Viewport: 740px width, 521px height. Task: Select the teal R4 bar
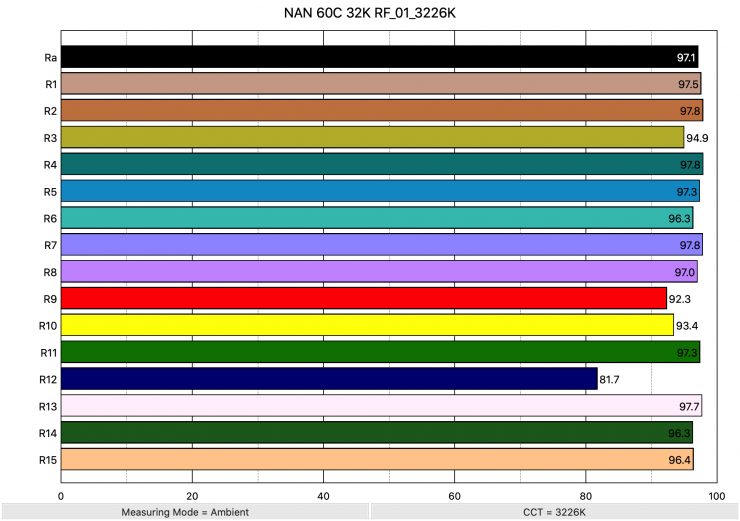[381, 164]
